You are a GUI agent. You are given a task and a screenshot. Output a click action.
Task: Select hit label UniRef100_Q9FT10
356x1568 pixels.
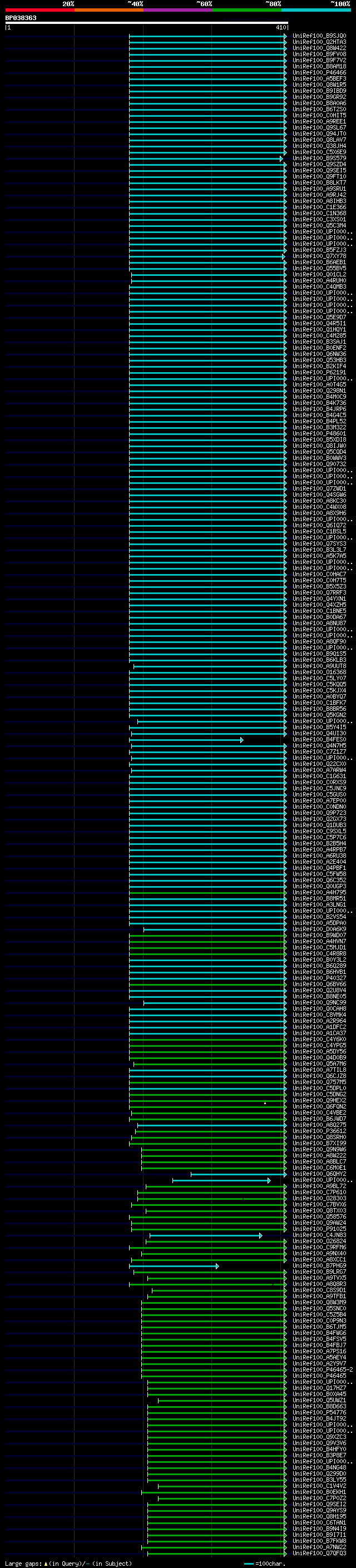click(319, 176)
